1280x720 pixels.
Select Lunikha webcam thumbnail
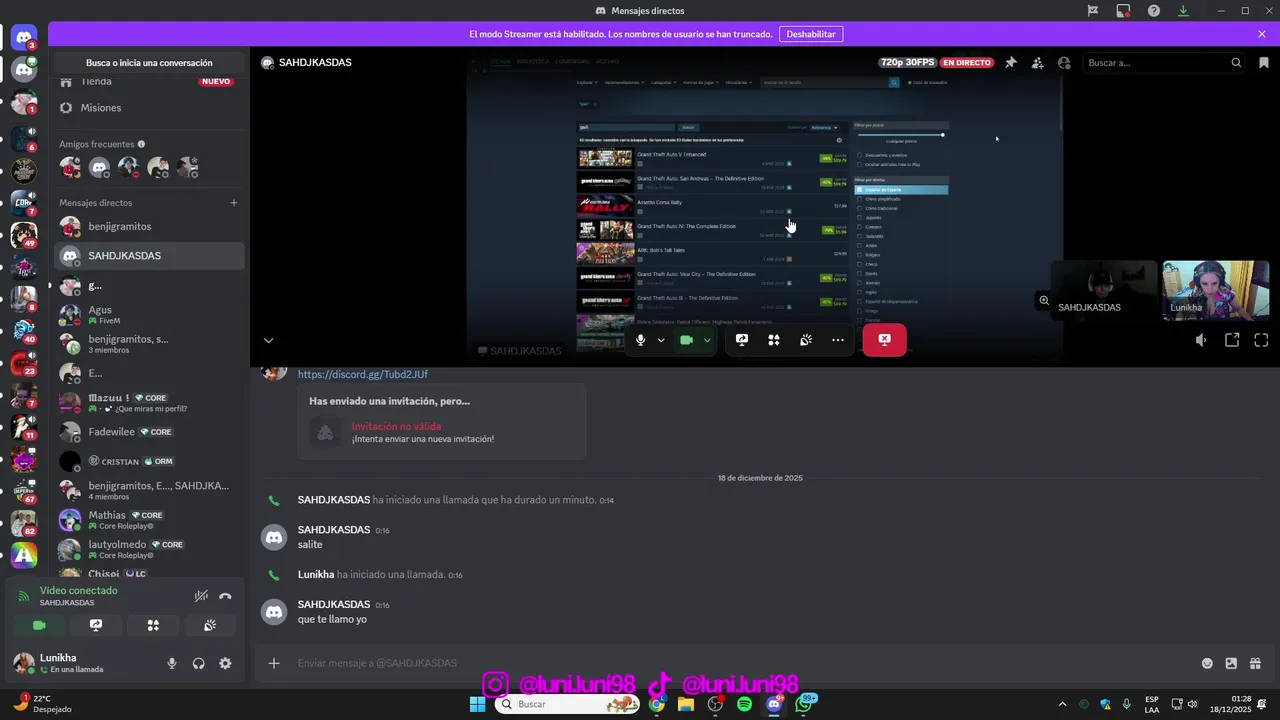pyautogui.click(x=1215, y=290)
